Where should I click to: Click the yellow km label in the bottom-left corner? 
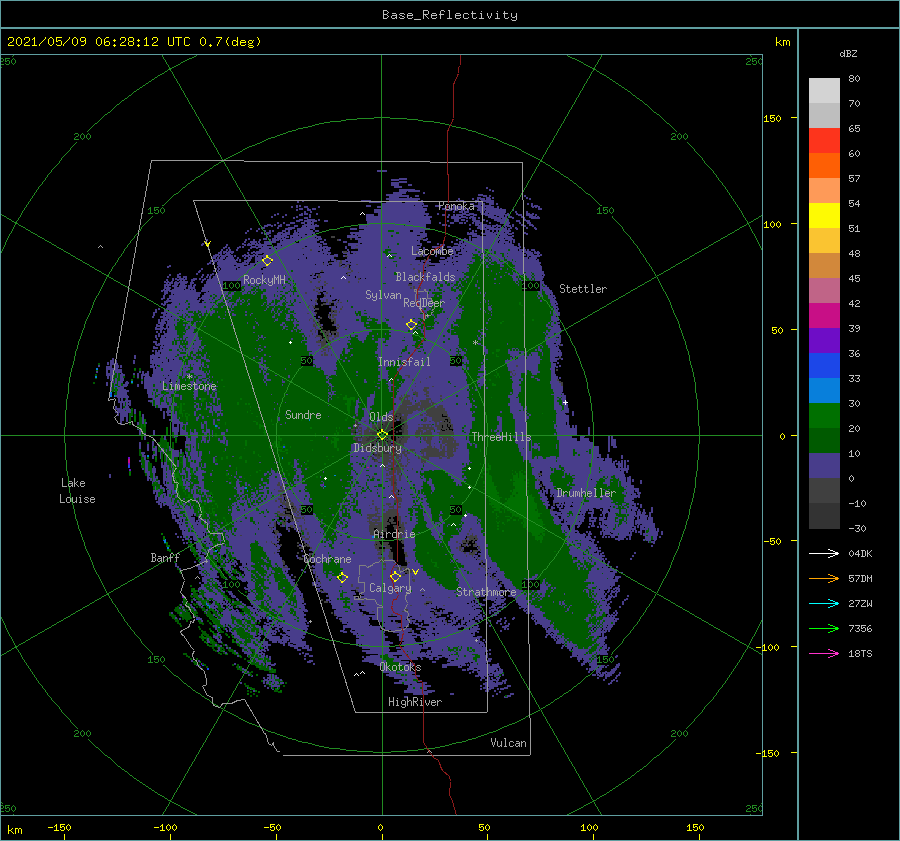[x=15, y=830]
